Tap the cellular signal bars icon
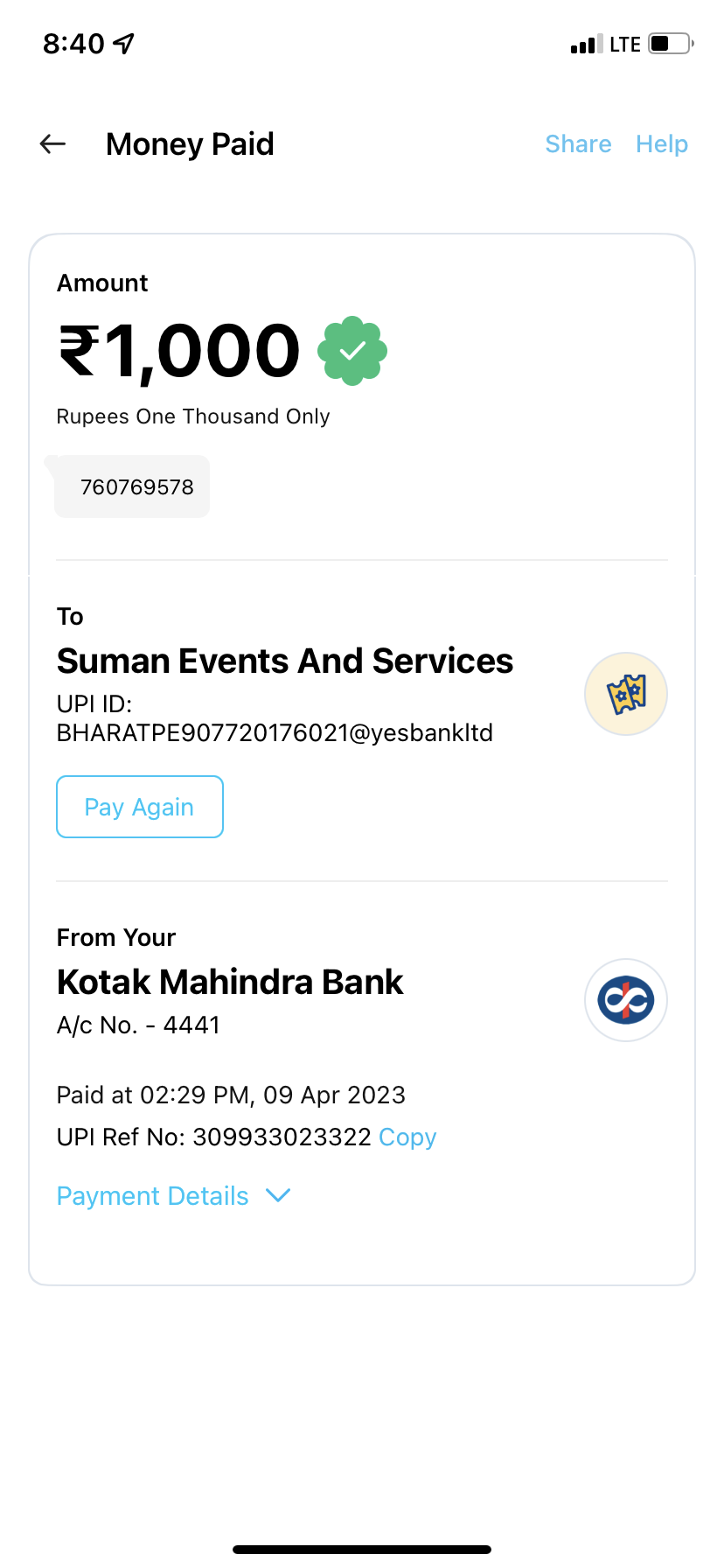724x1568 pixels. [586, 45]
